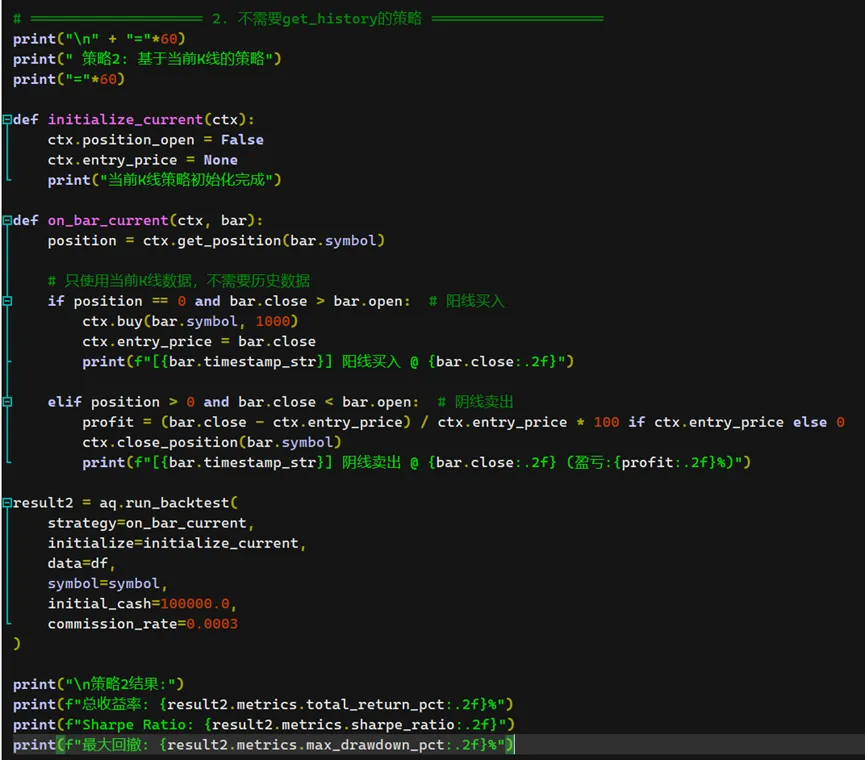Click the closing parenthesis of run_backtest call
This screenshot has height=760, width=865.
point(17,644)
